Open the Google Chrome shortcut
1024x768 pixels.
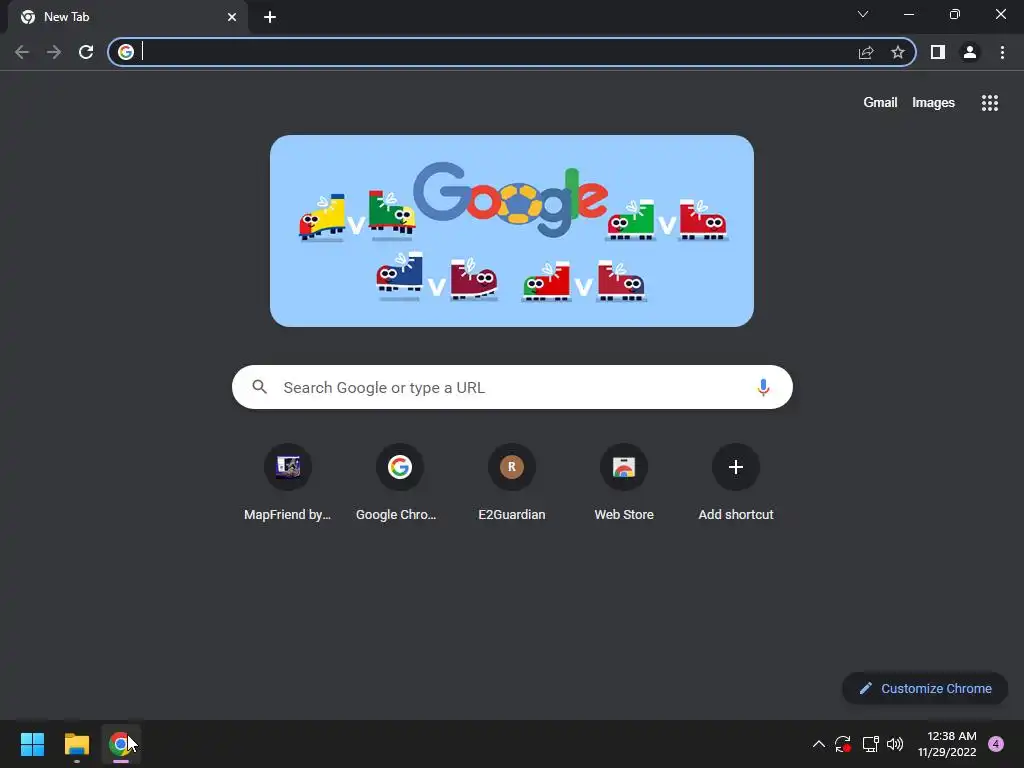tap(399, 483)
